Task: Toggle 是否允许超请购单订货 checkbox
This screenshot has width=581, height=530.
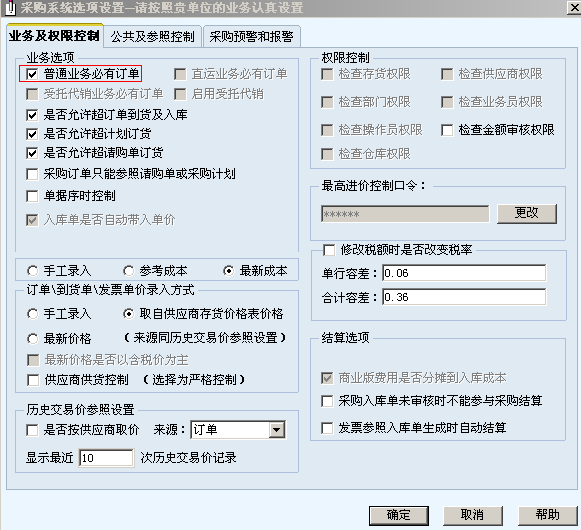Action: 32,152
